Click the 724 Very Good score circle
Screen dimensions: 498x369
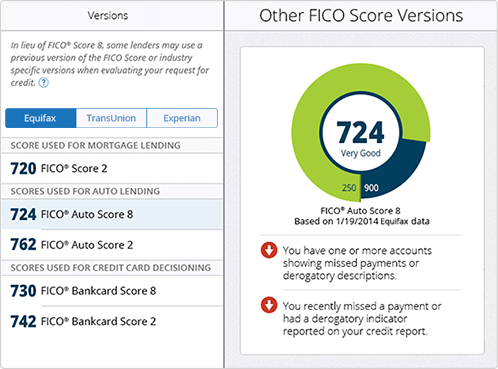tap(360, 132)
